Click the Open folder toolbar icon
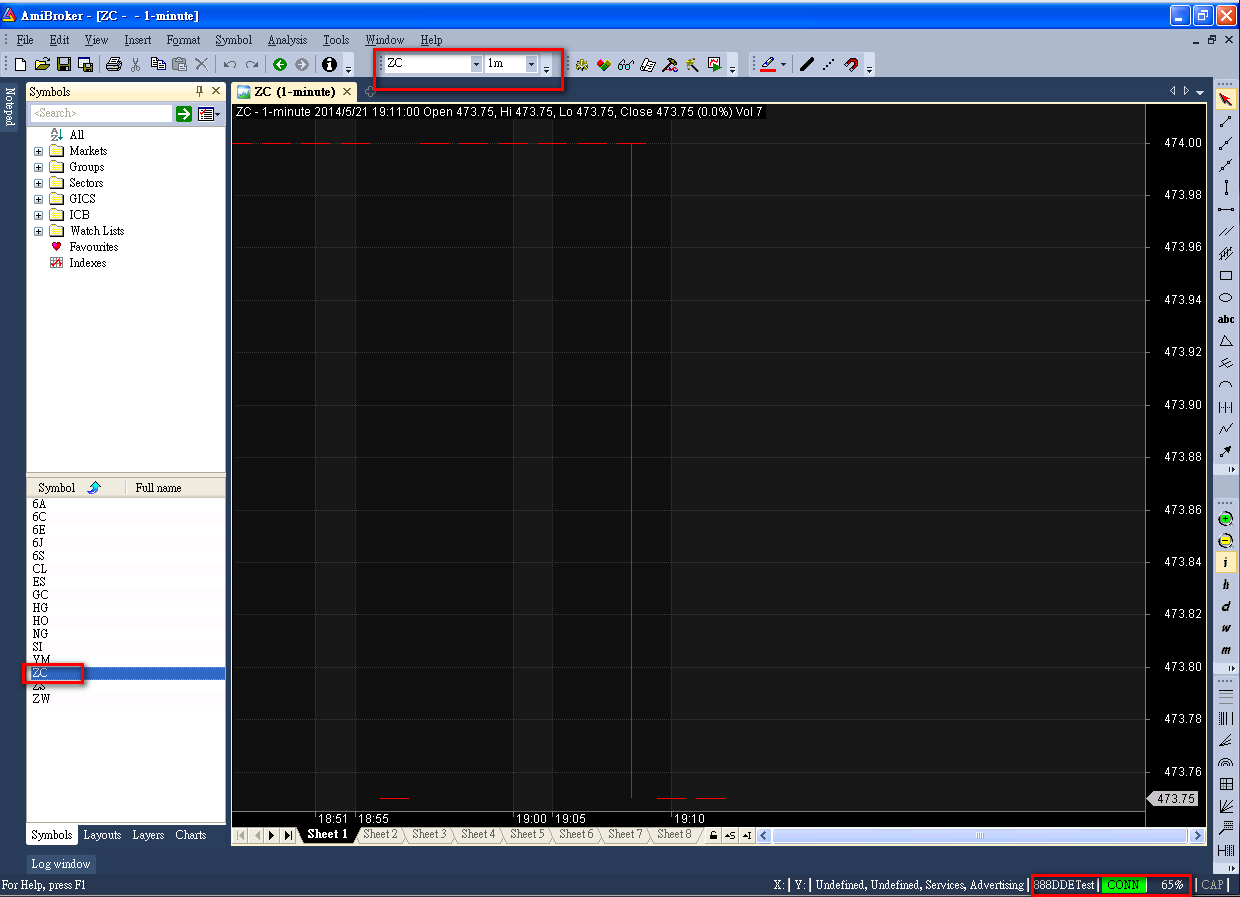The height and width of the screenshot is (897, 1240). (x=42, y=64)
